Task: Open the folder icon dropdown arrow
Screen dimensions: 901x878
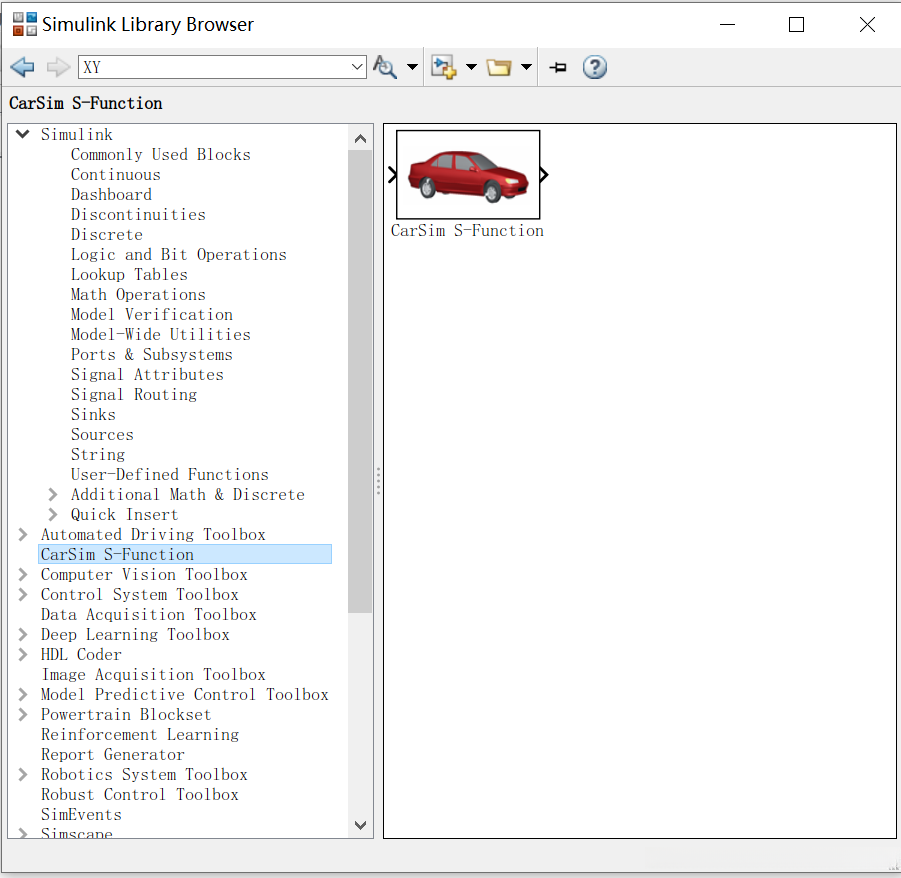Action: (x=526, y=67)
